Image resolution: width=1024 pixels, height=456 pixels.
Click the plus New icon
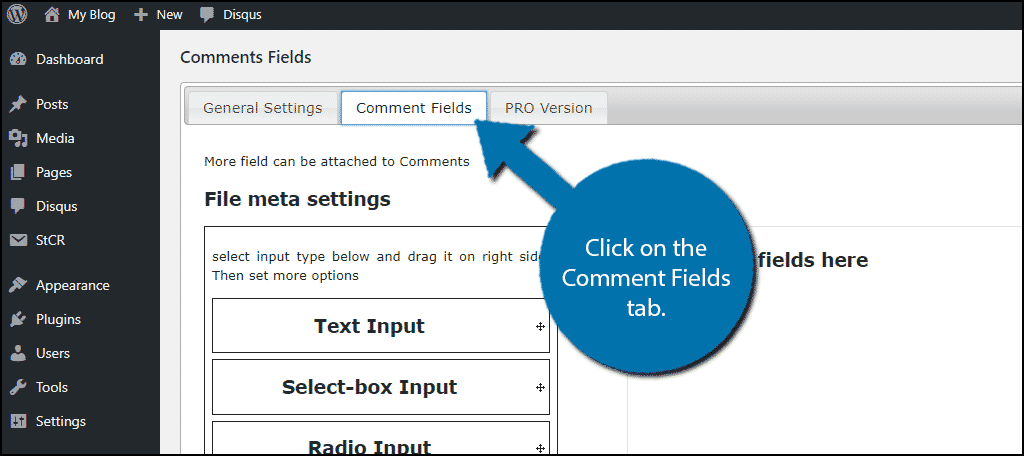(x=141, y=14)
